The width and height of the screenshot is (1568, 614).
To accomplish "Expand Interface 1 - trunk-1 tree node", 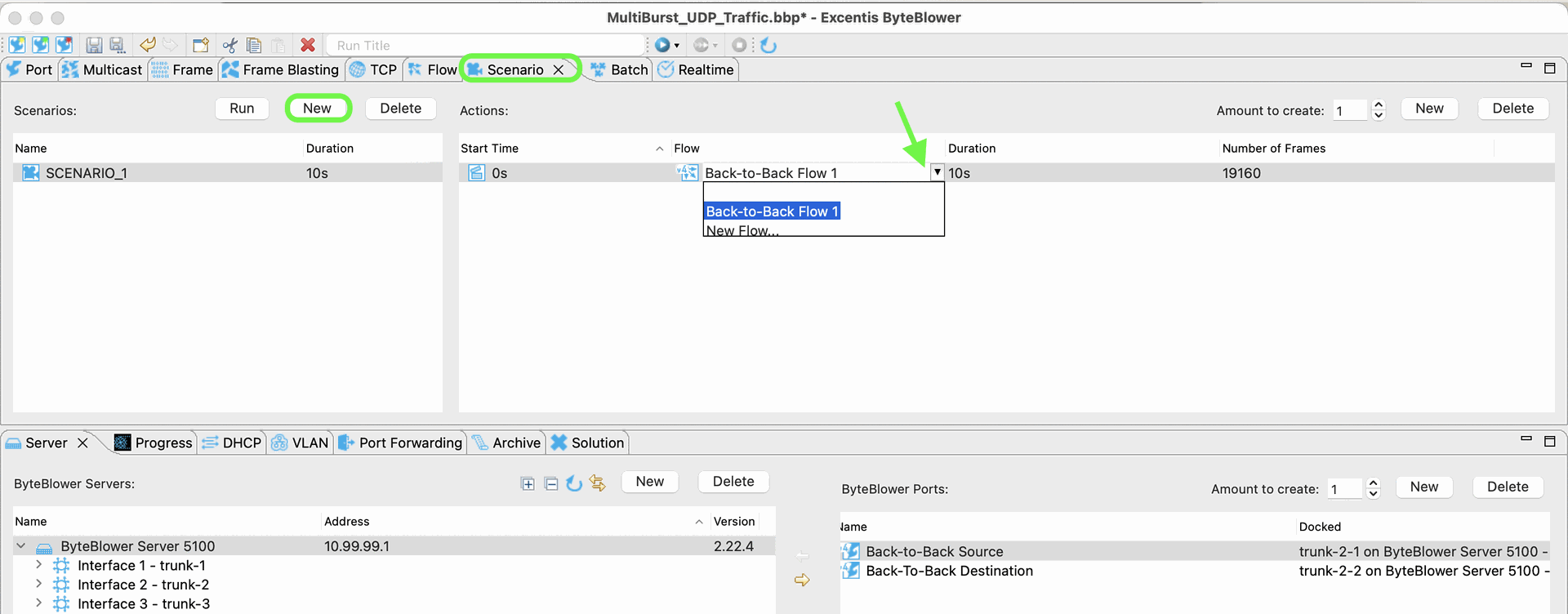I will [38, 565].
